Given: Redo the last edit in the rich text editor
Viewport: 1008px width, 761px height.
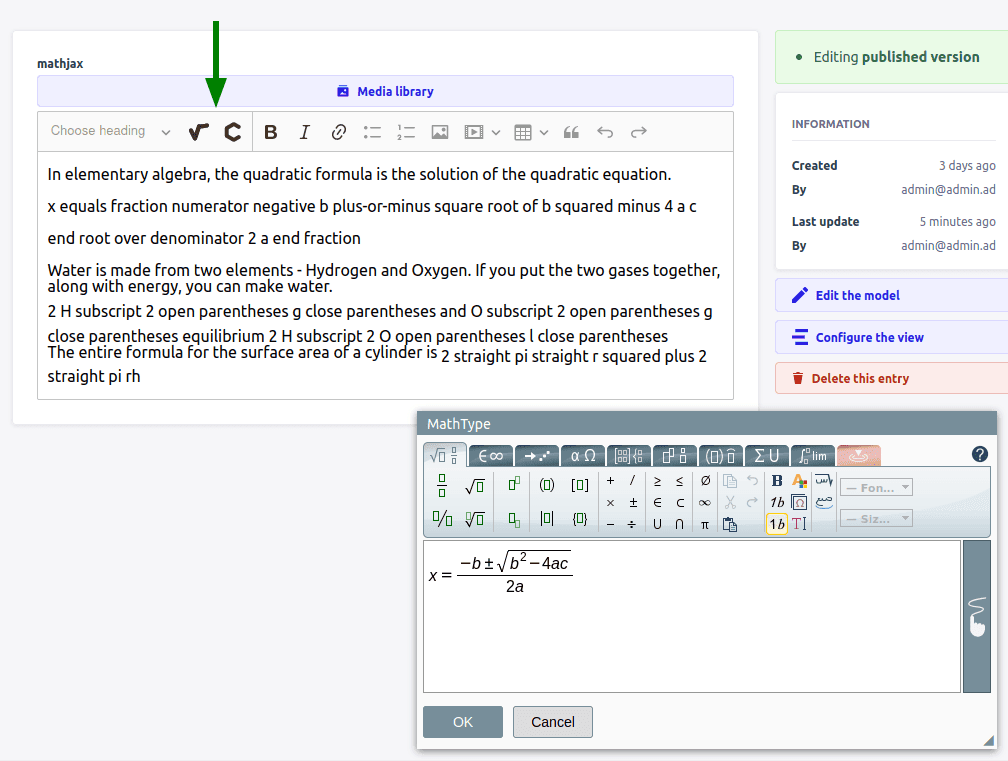Looking at the screenshot, I should 638,132.
